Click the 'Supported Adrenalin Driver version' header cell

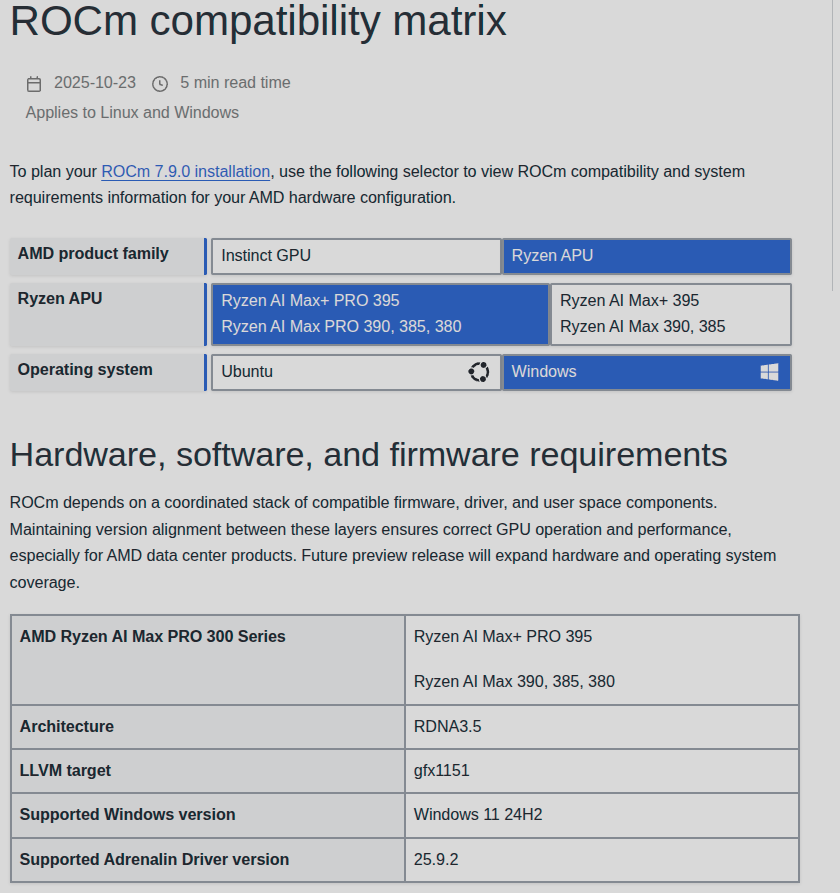pos(208,859)
